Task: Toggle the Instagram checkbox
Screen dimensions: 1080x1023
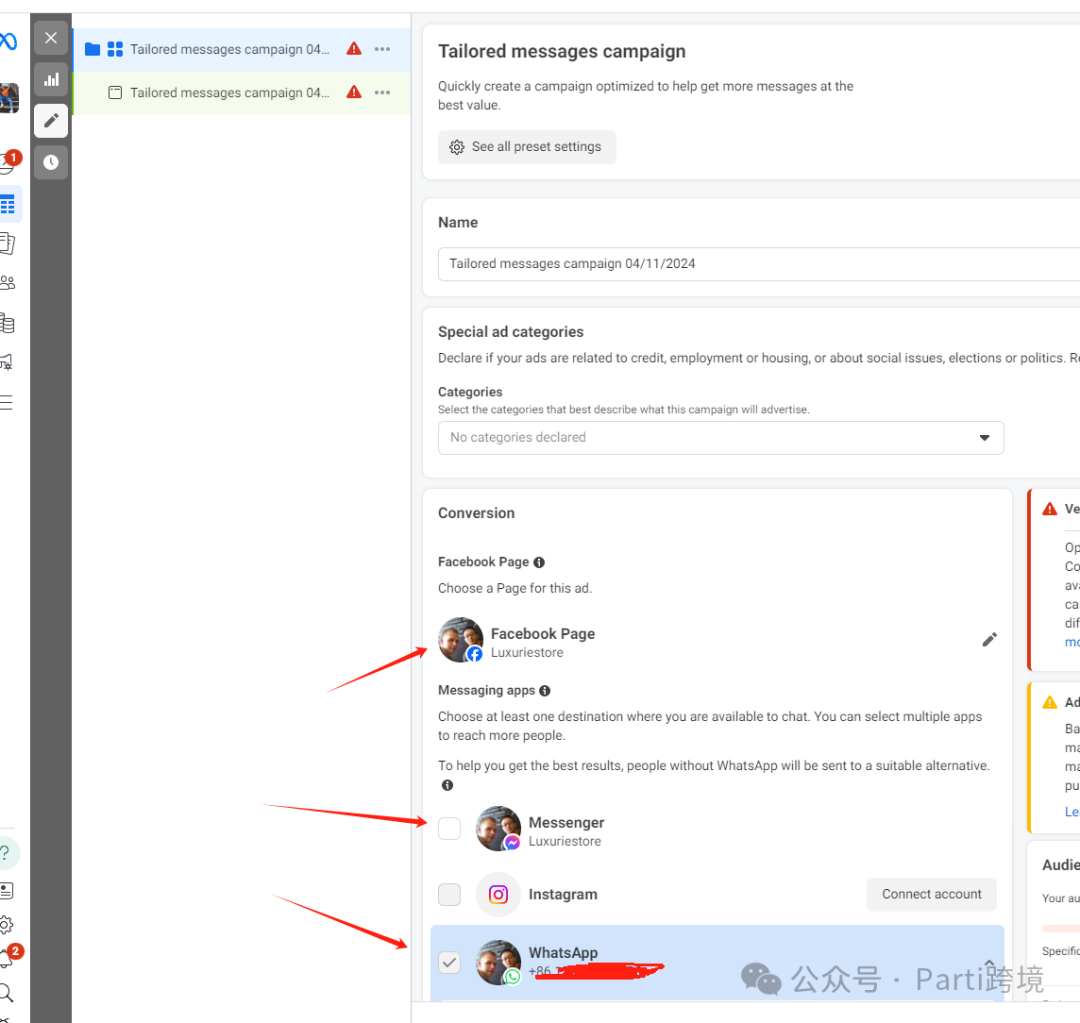Action: tap(450, 894)
